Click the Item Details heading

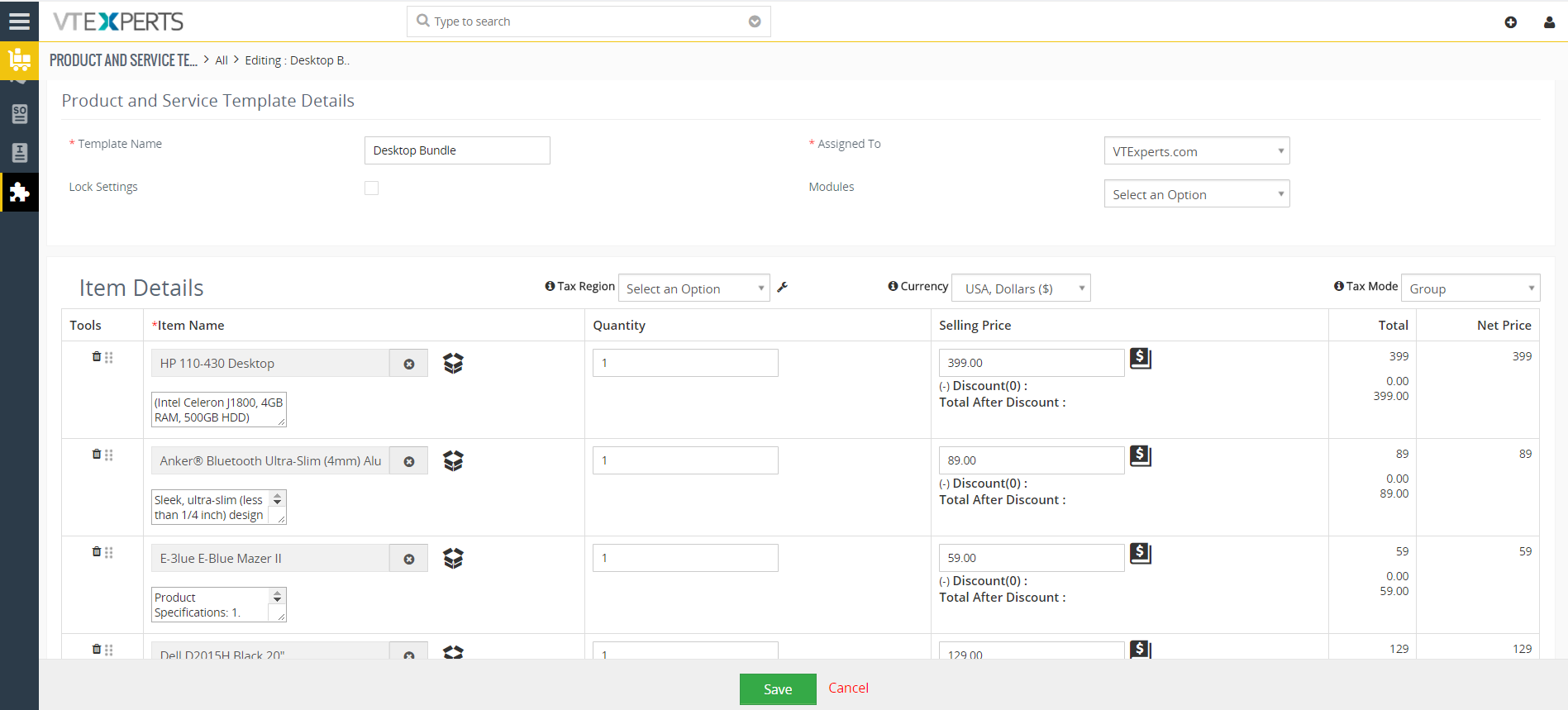[141, 288]
